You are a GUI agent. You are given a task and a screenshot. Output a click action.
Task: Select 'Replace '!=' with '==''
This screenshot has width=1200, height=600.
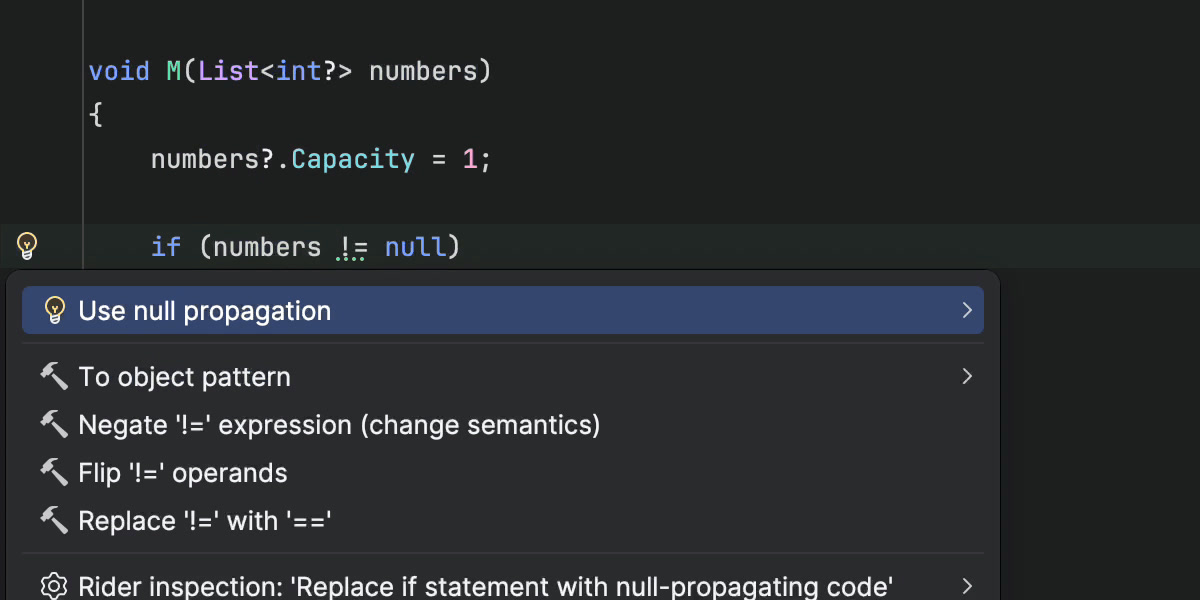pyautogui.click(x=205, y=520)
